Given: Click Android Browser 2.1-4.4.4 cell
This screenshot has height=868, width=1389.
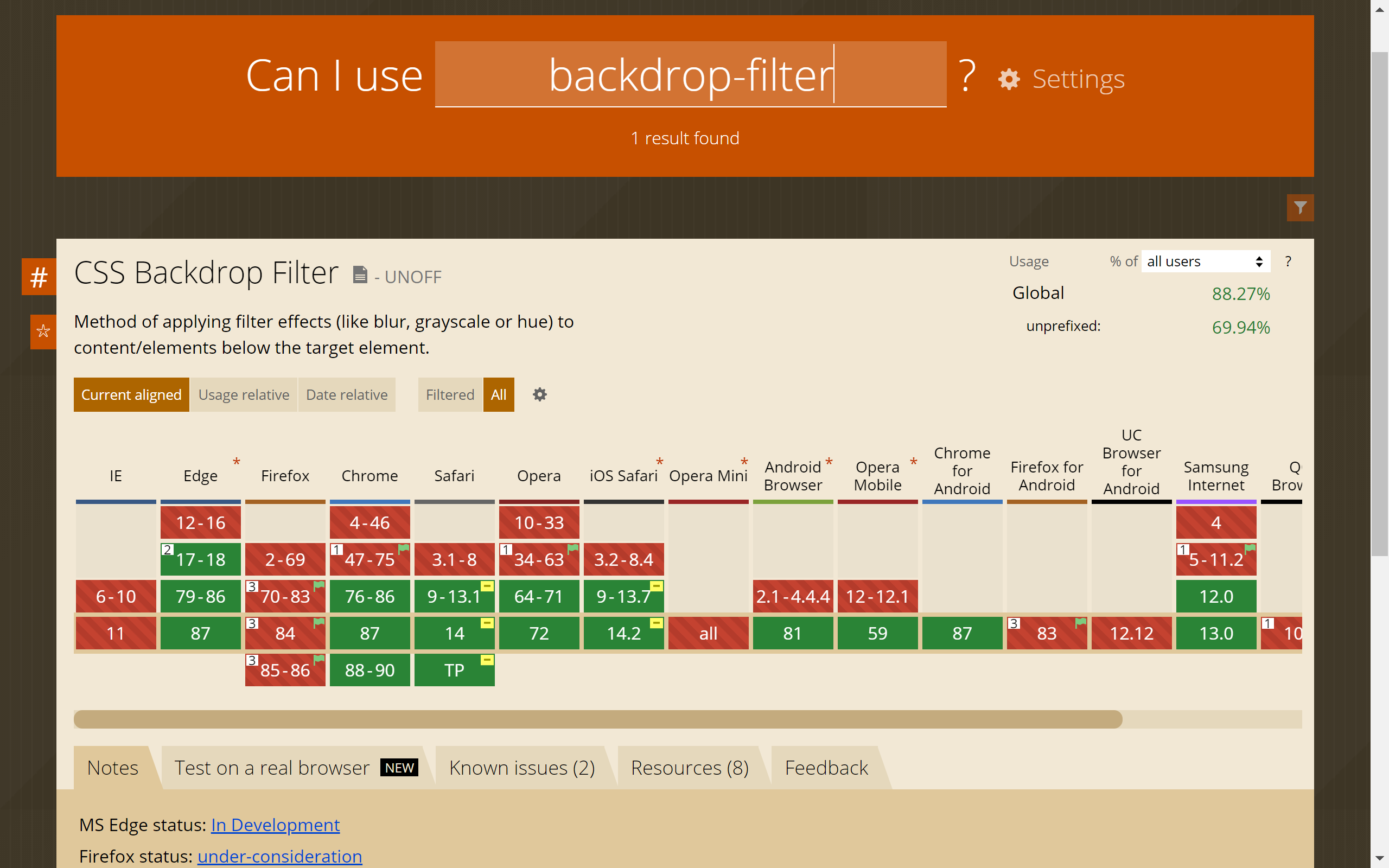Looking at the screenshot, I should [x=793, y=596].
